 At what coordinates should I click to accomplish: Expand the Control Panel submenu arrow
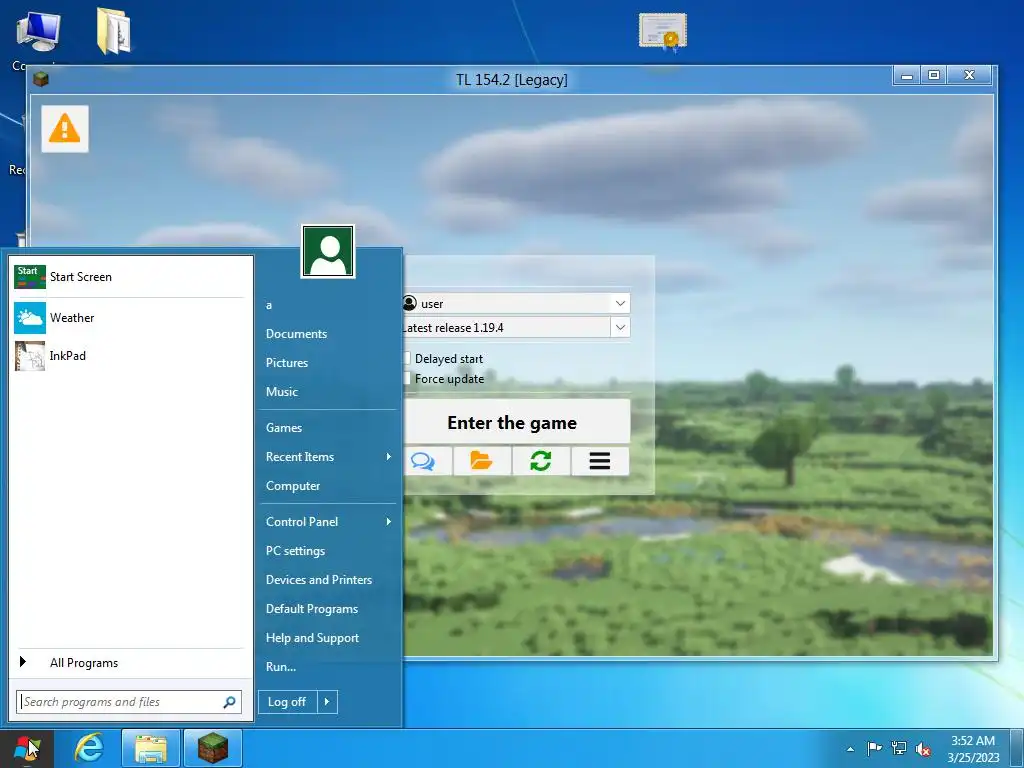pos(389,521)
